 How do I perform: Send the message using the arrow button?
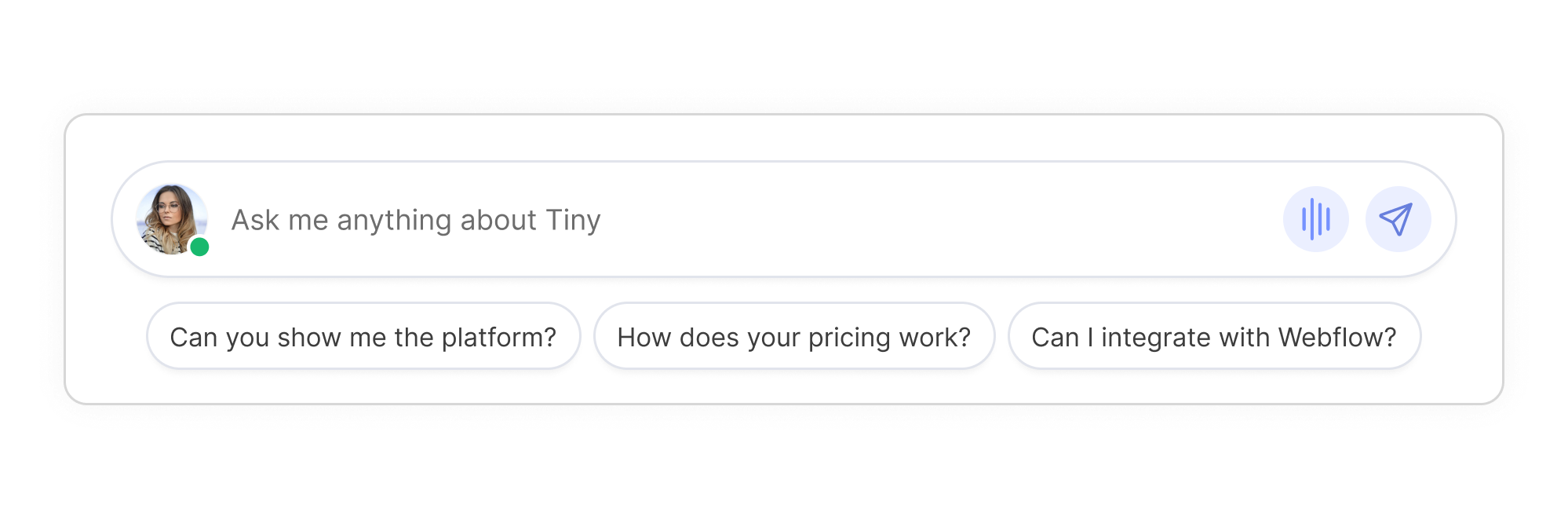[1398, 219]
